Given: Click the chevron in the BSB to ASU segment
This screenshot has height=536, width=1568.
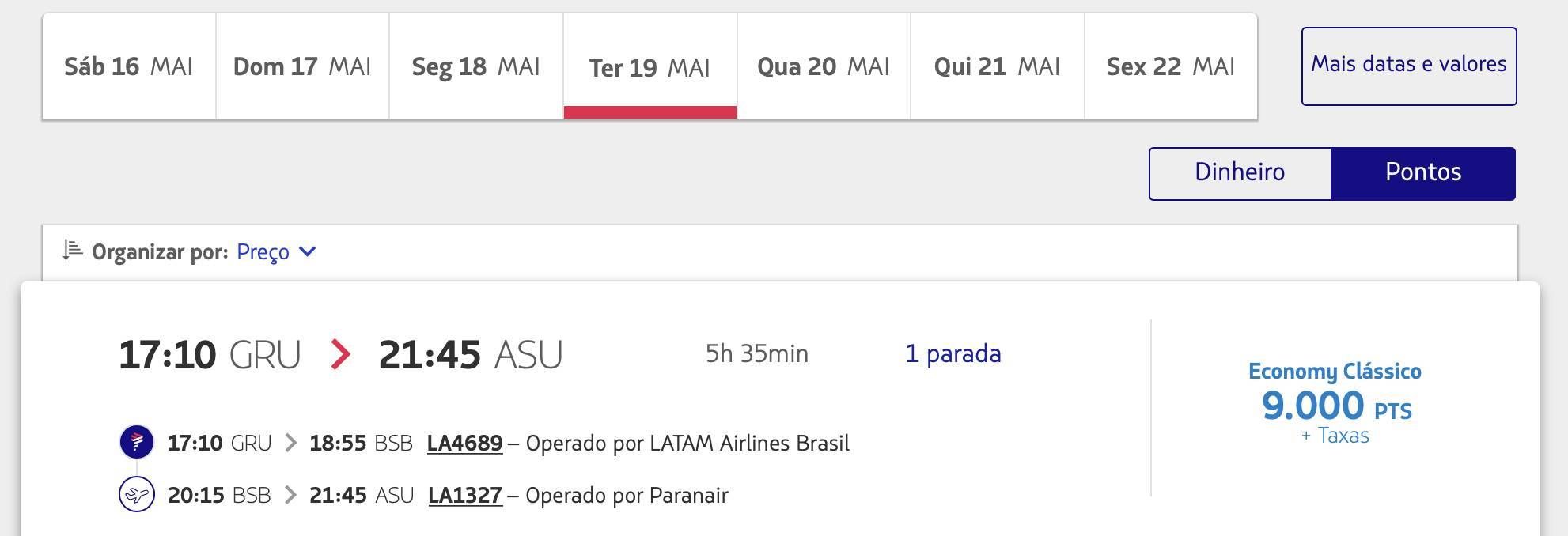Looking at the screenshot, I should coord(290,495).
